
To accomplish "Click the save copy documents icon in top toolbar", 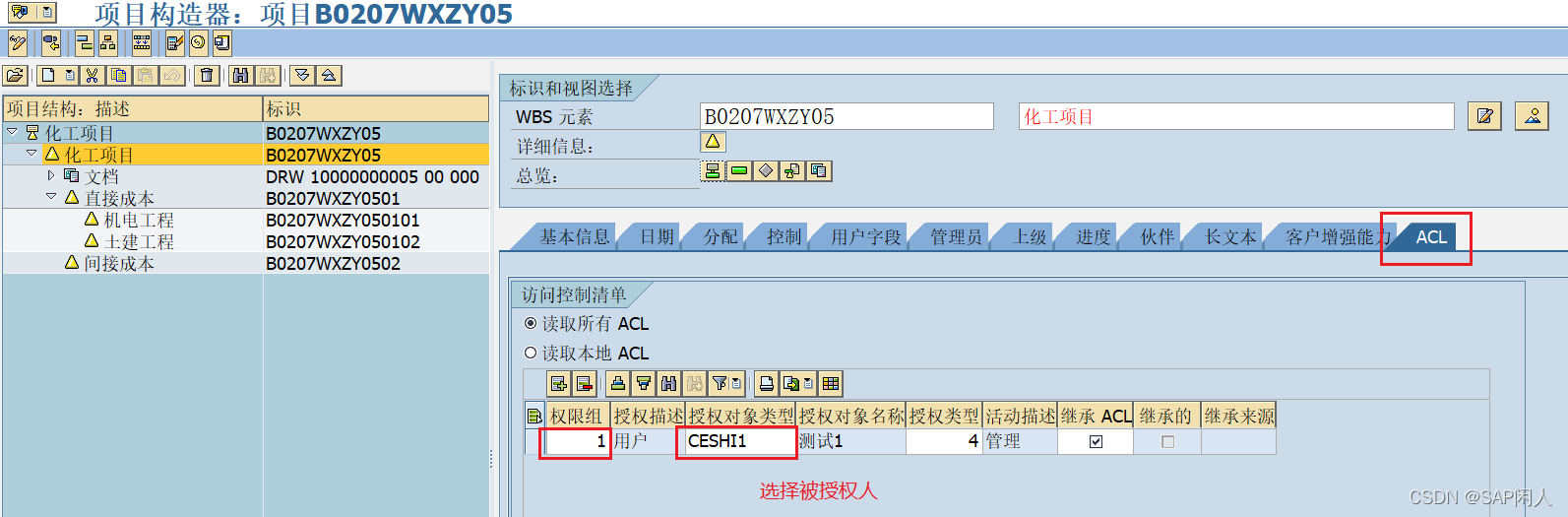I will click(x=221, y=42).
